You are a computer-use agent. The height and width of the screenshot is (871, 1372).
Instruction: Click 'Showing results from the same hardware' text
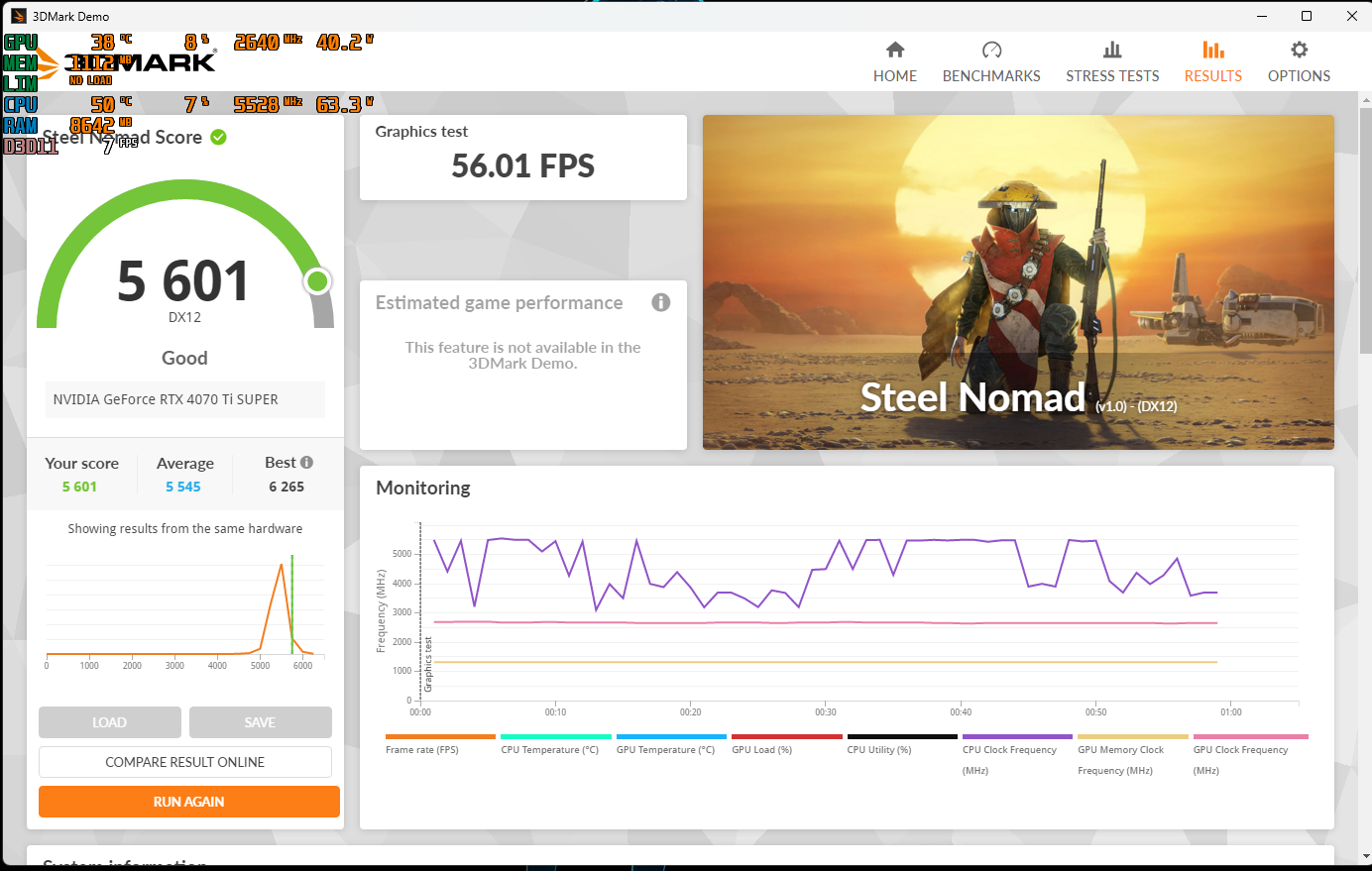pyautogui.click(x=185, y=528)
